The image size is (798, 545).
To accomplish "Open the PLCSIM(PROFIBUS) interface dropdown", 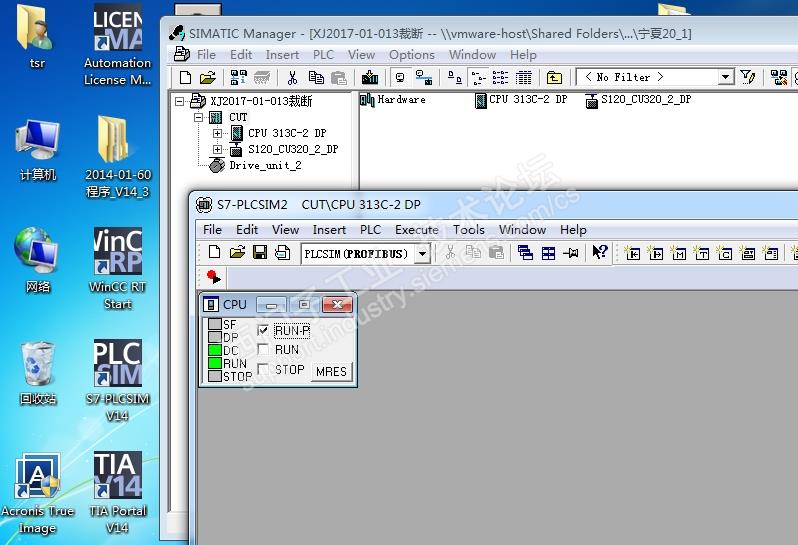I will pos(422,253).
